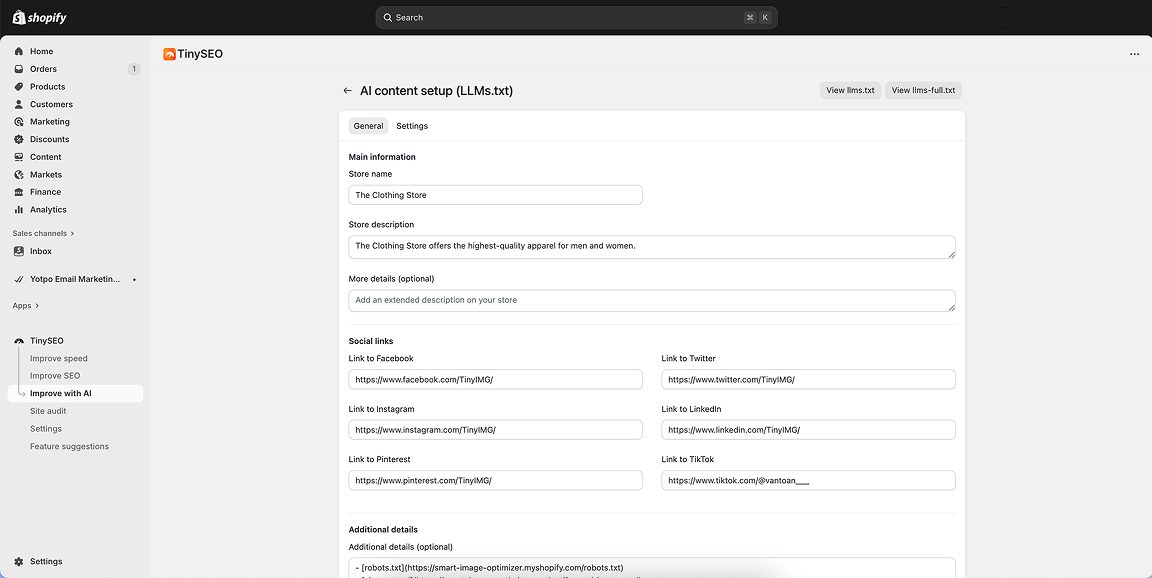Expand the Apps section
The image size is (1152, 578).
tap(26, 306)
